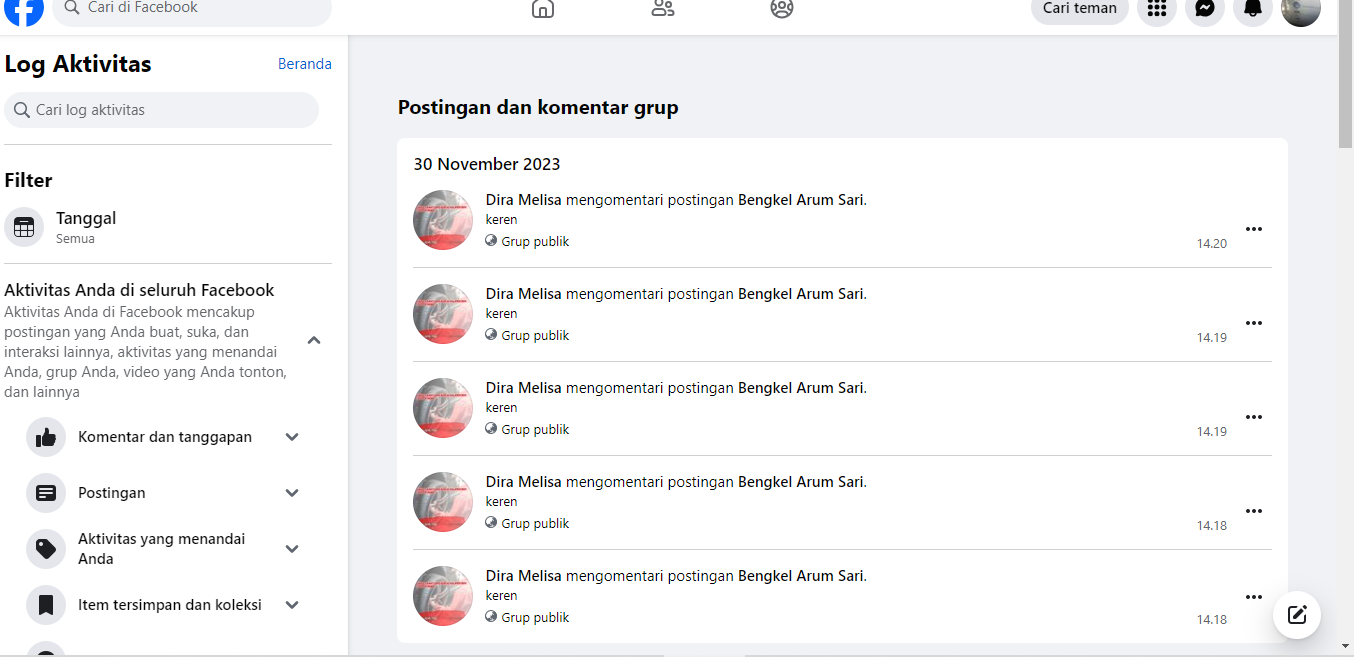Expand the Postingan section chevron
The height and width of the screenshot is (657, 1354).
pyautogui.click(x=292, y=493)
